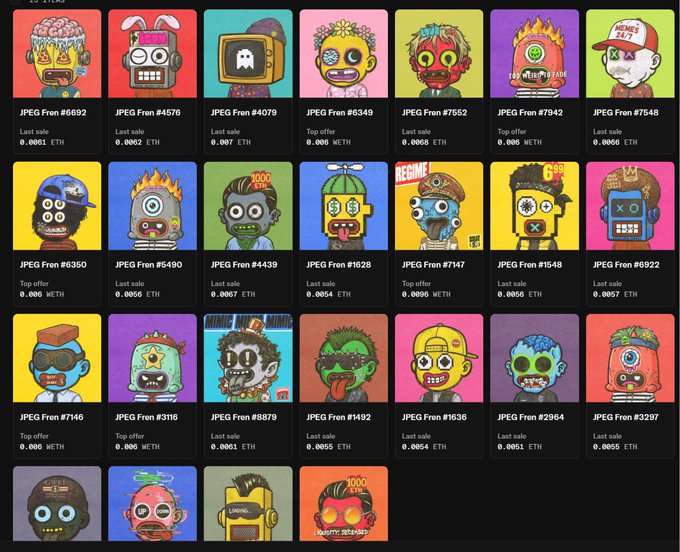The width and height of the screenshot is (680, 552).
Task: Click the 0.0068 ETH last sale price
Action: click(424, 142)
